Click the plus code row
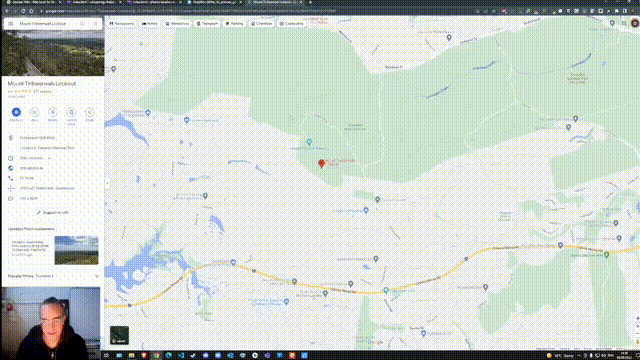The height and width of the screenshot is (360, 640). pos(53,188)
